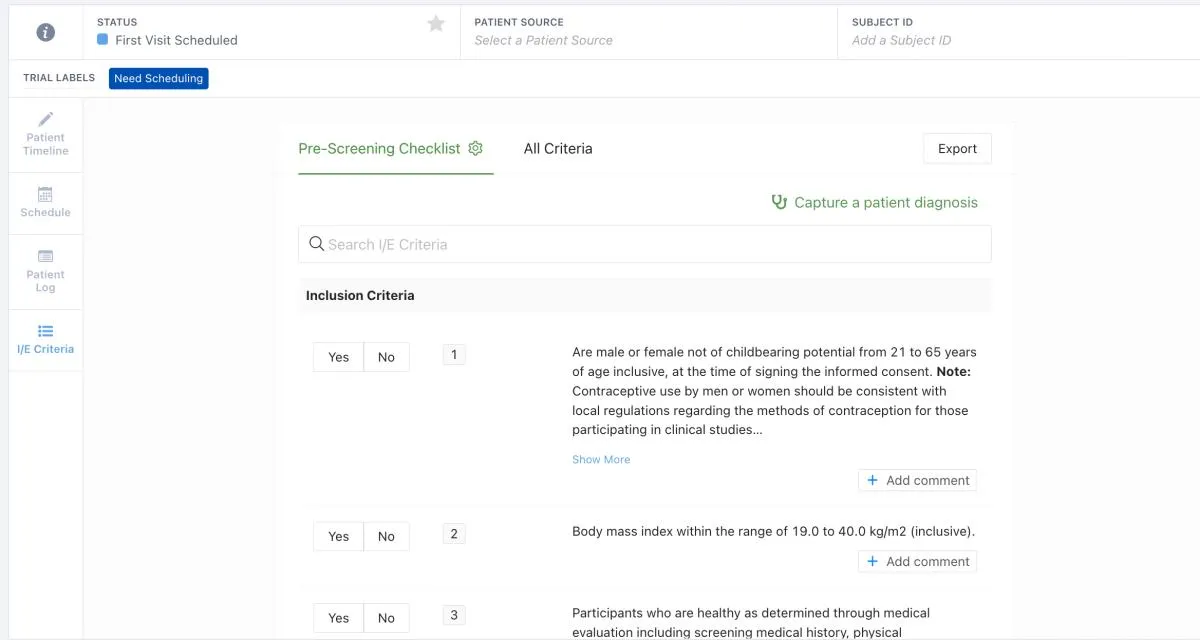1200x640 pixels.
Task: Click the Add a Subject ID field
Action: (900, 40)
